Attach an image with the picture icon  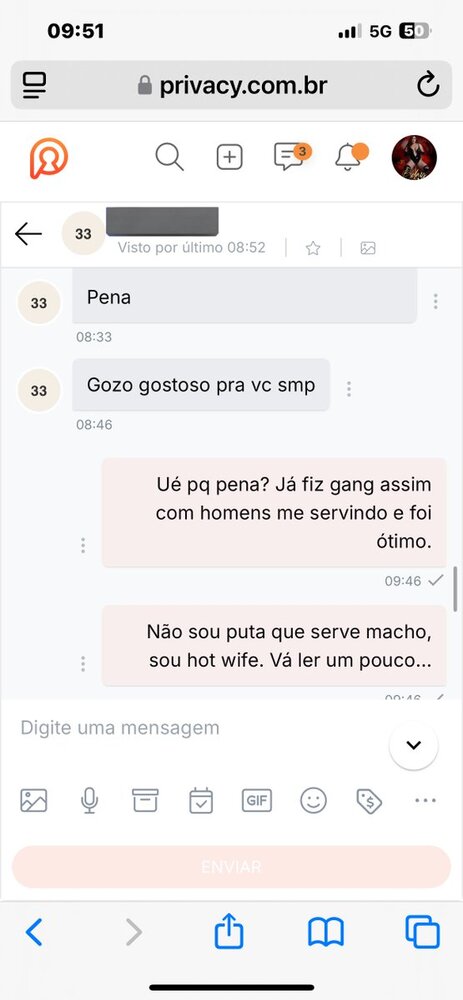34,800
